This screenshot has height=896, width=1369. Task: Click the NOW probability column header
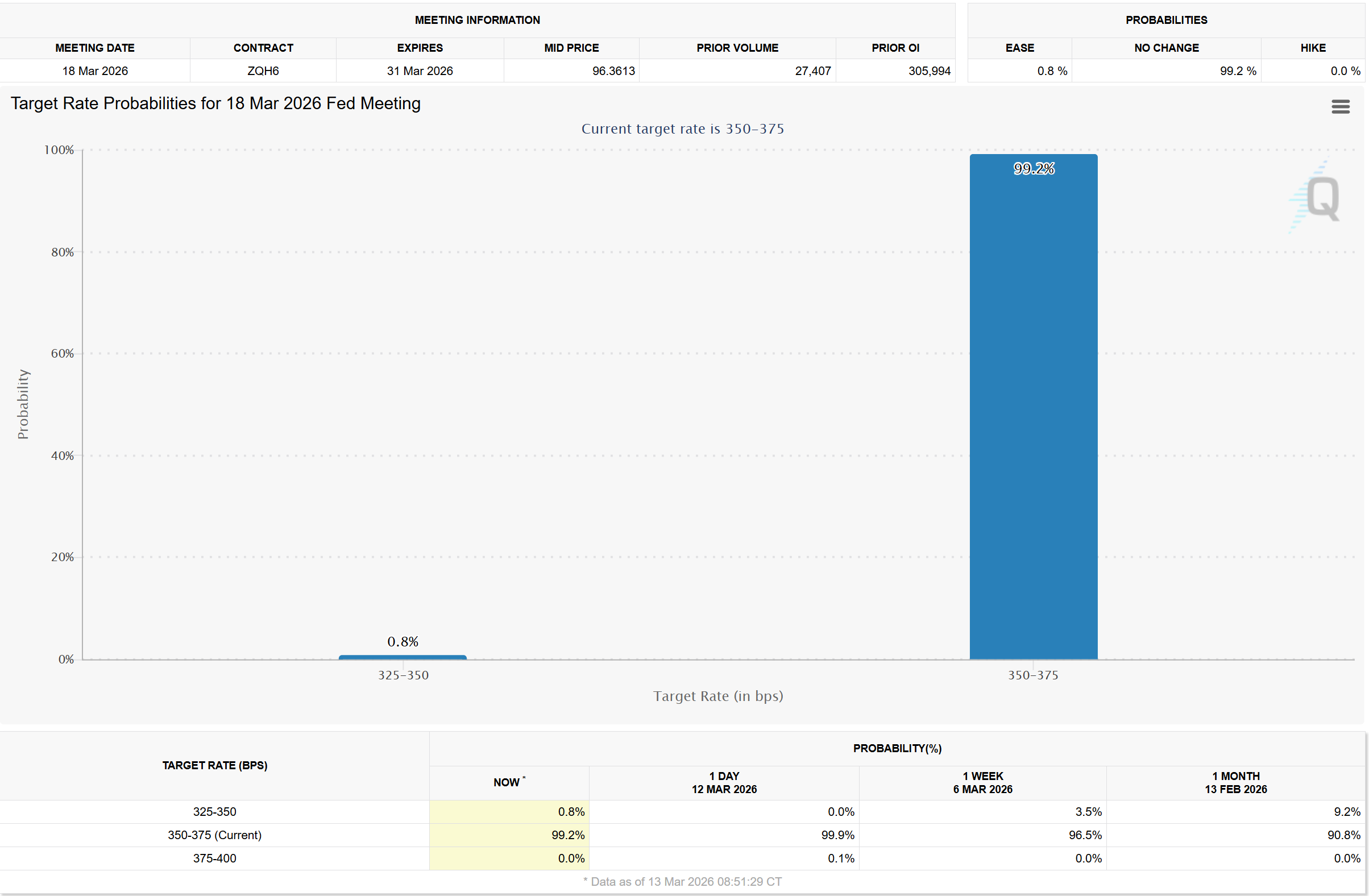tap(508, 782)
